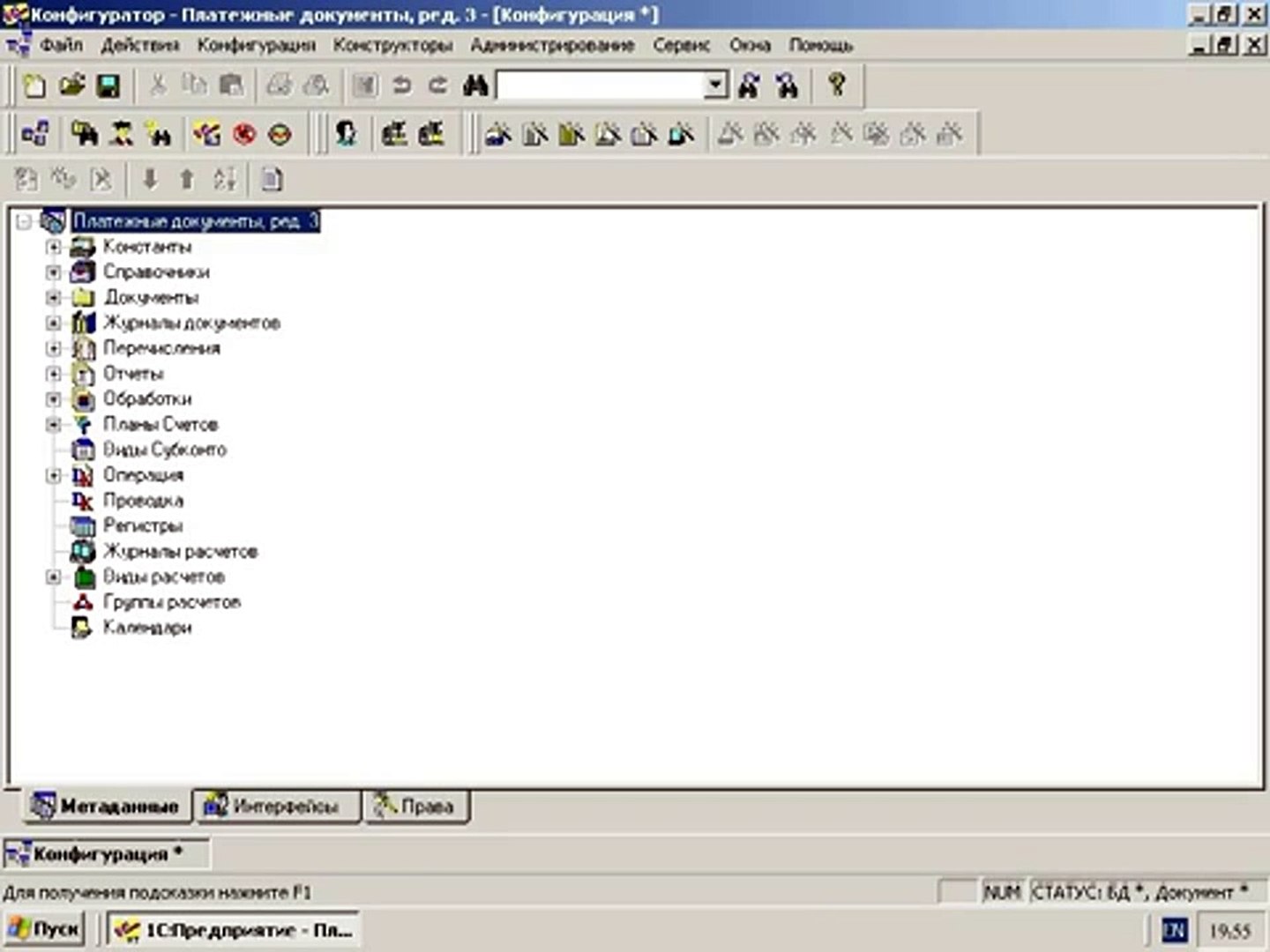
Task: Select the Группы расчетов tree item
Action: [172, 602]
